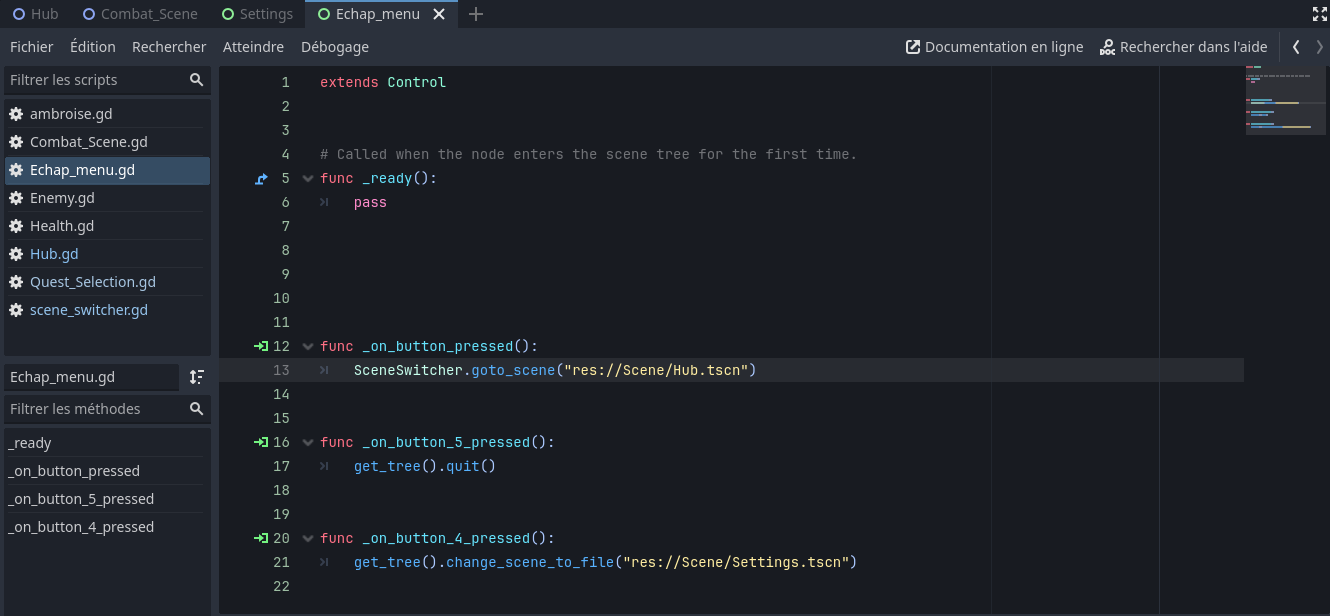This screenshot has width=1330, height=616.
Task: Fold the _on_button_5_pressed function
Action: [308, 442]
